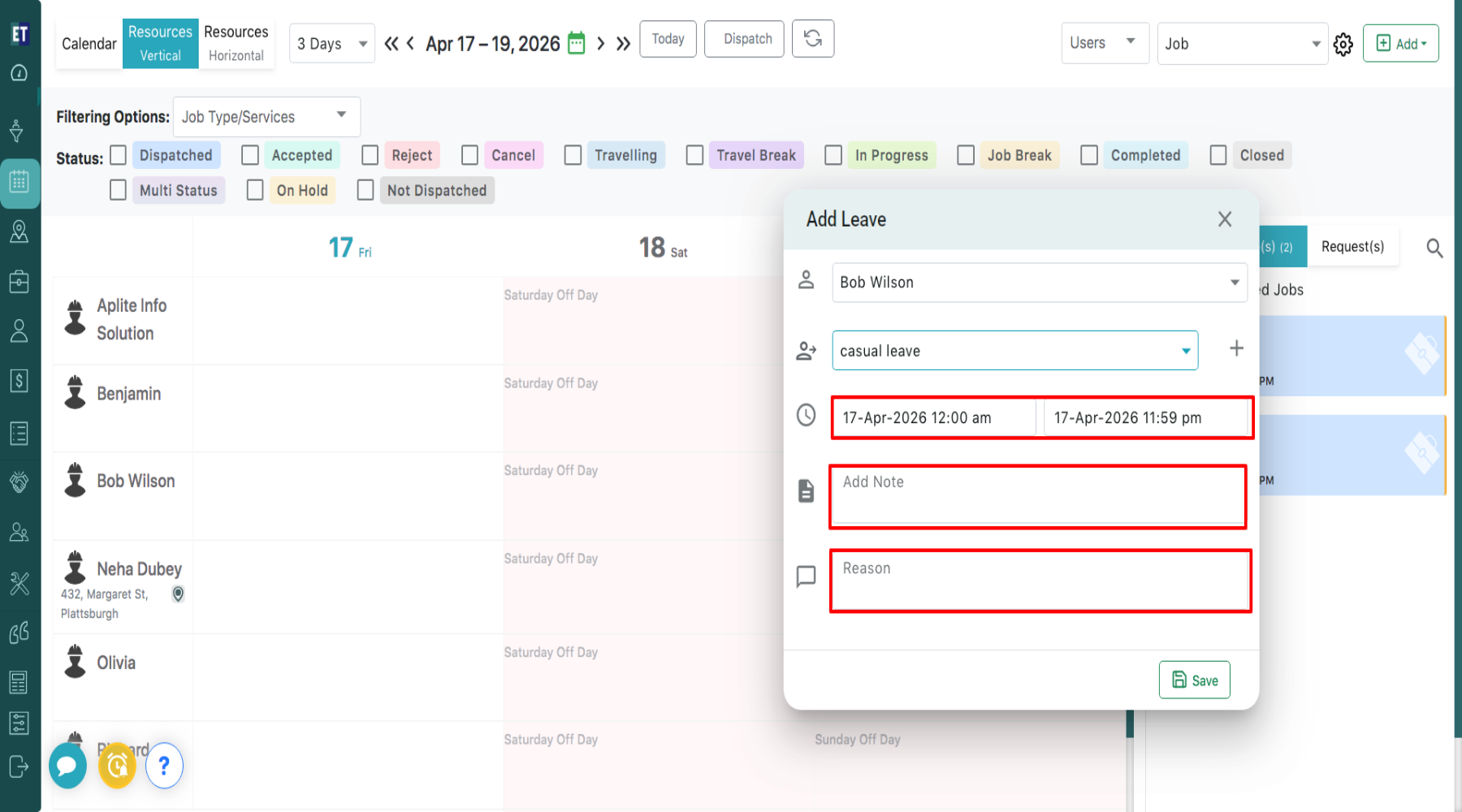
Task: Open the chat bubble support icon
Action: point(67,766)
